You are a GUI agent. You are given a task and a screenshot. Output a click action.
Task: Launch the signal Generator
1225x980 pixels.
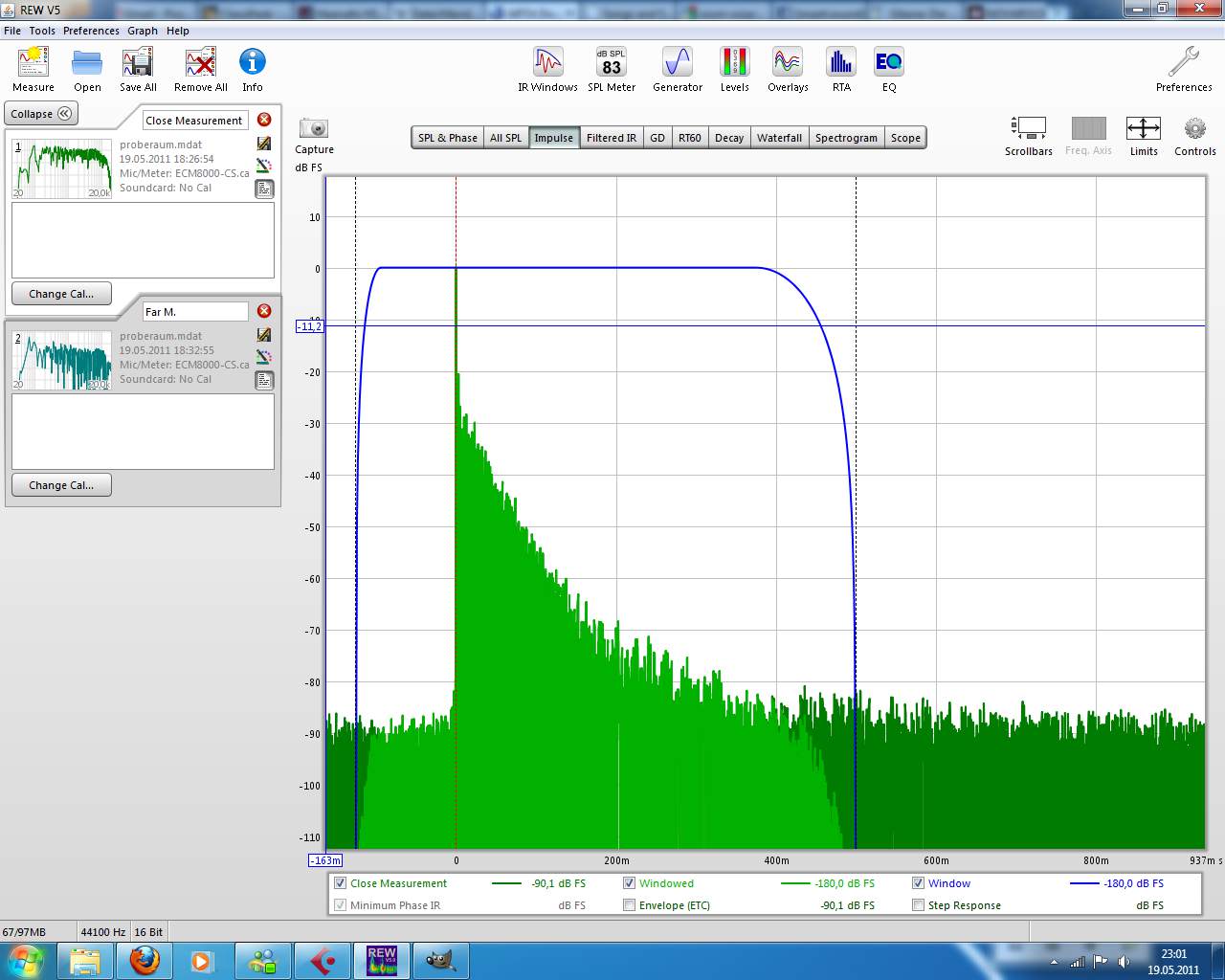pyautogui.click(x=677, y=70)
